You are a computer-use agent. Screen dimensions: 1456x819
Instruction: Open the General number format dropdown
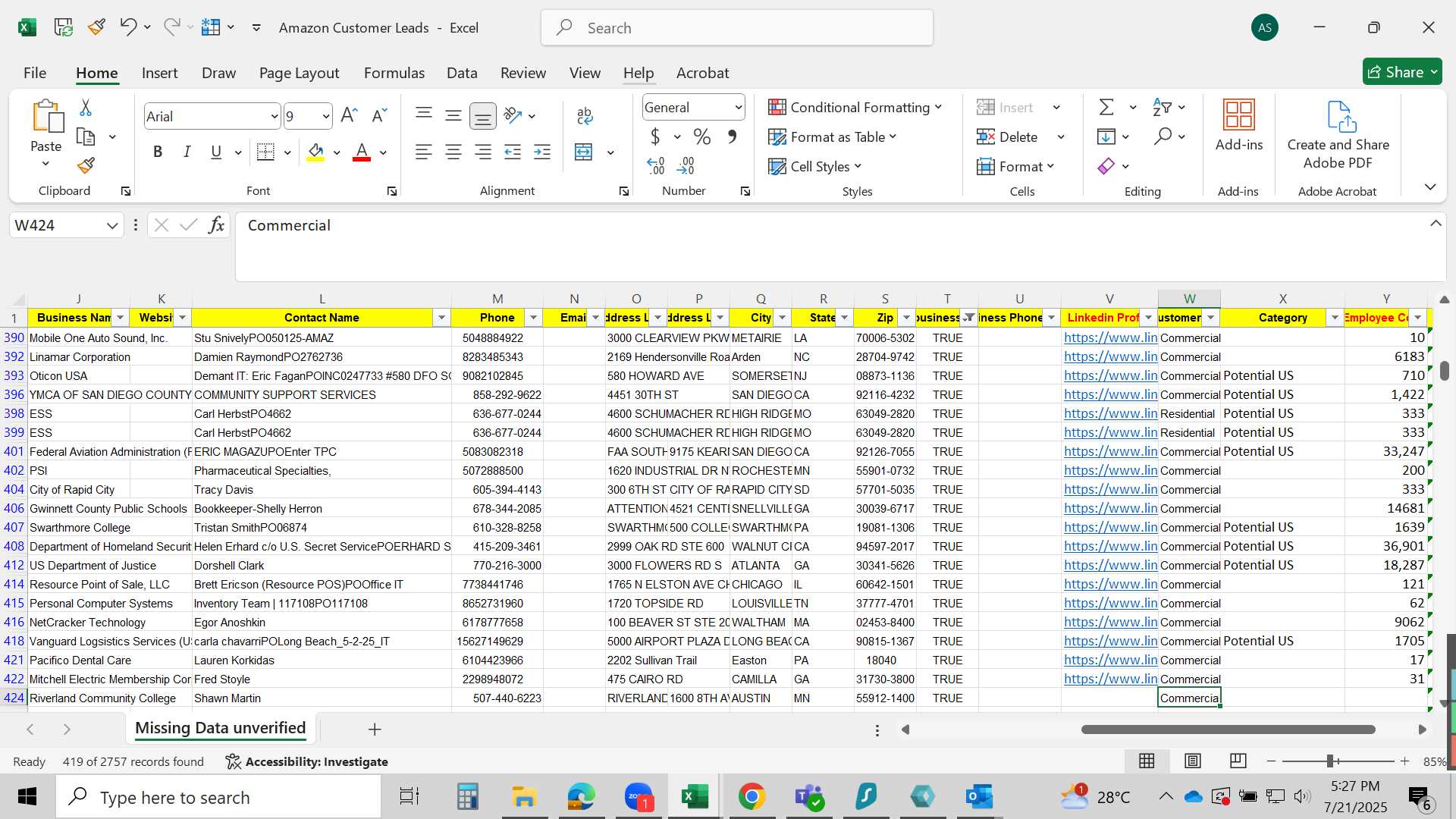738,108
